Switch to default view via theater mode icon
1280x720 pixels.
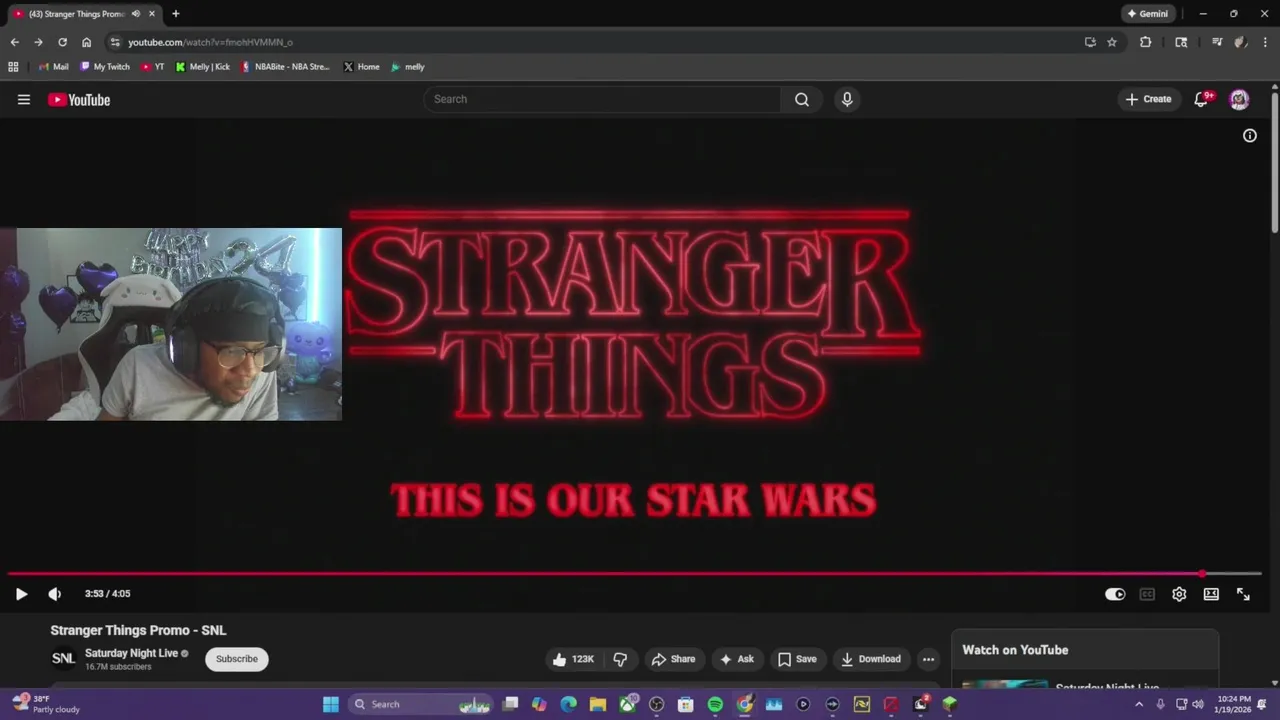[x=1211, y=594]
